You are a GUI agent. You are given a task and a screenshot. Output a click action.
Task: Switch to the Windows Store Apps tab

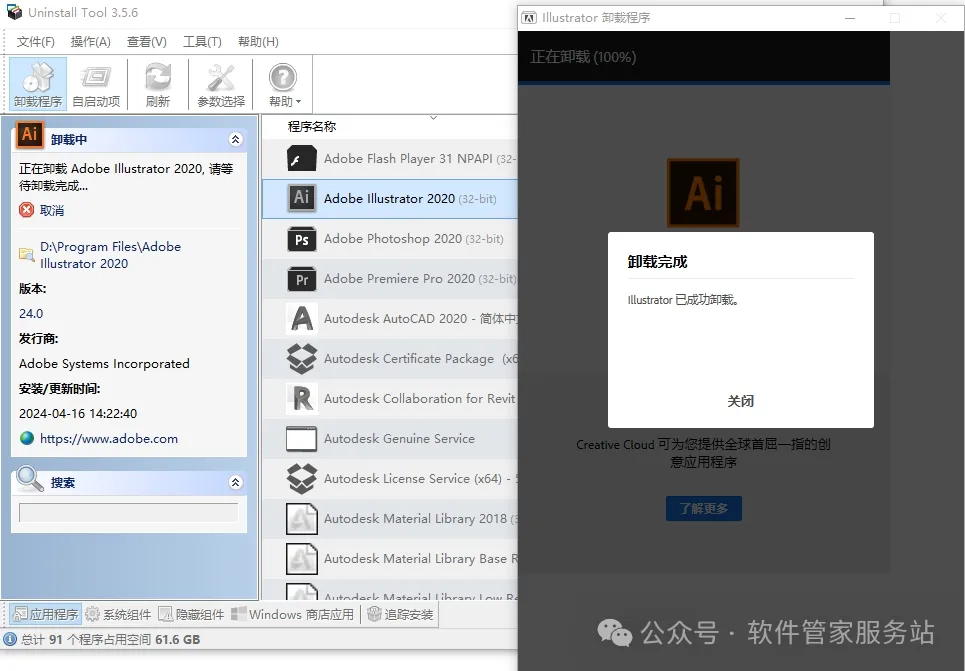click(292, 614)
